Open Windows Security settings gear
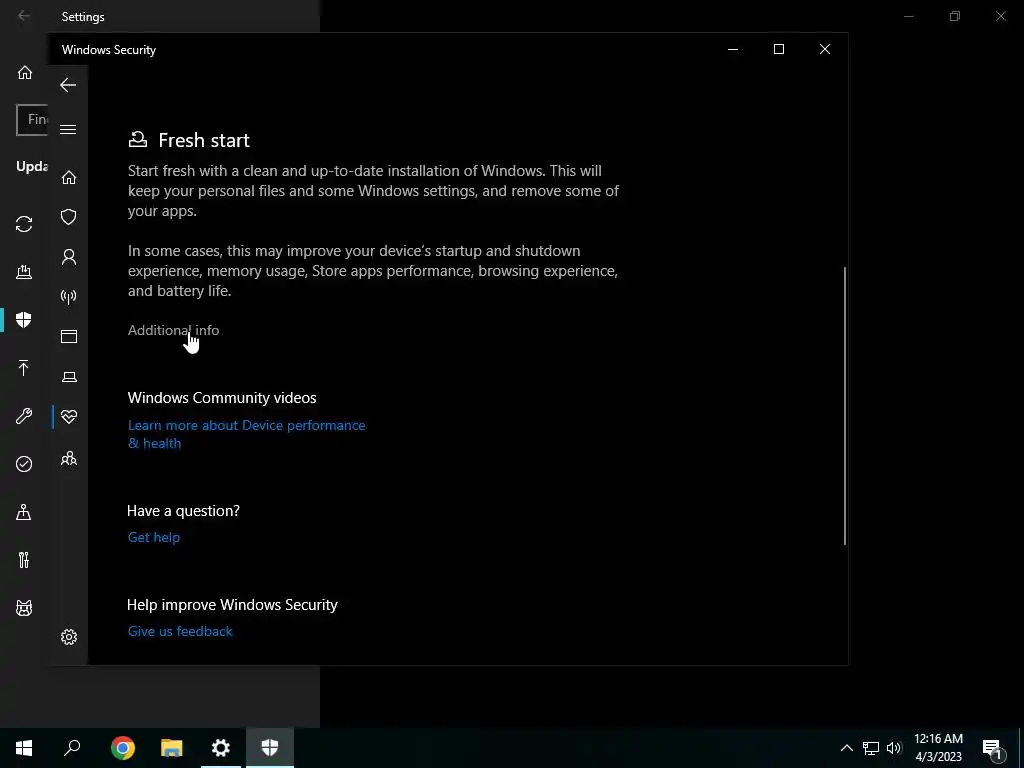1024x768 pixels. tap(69, 637)
